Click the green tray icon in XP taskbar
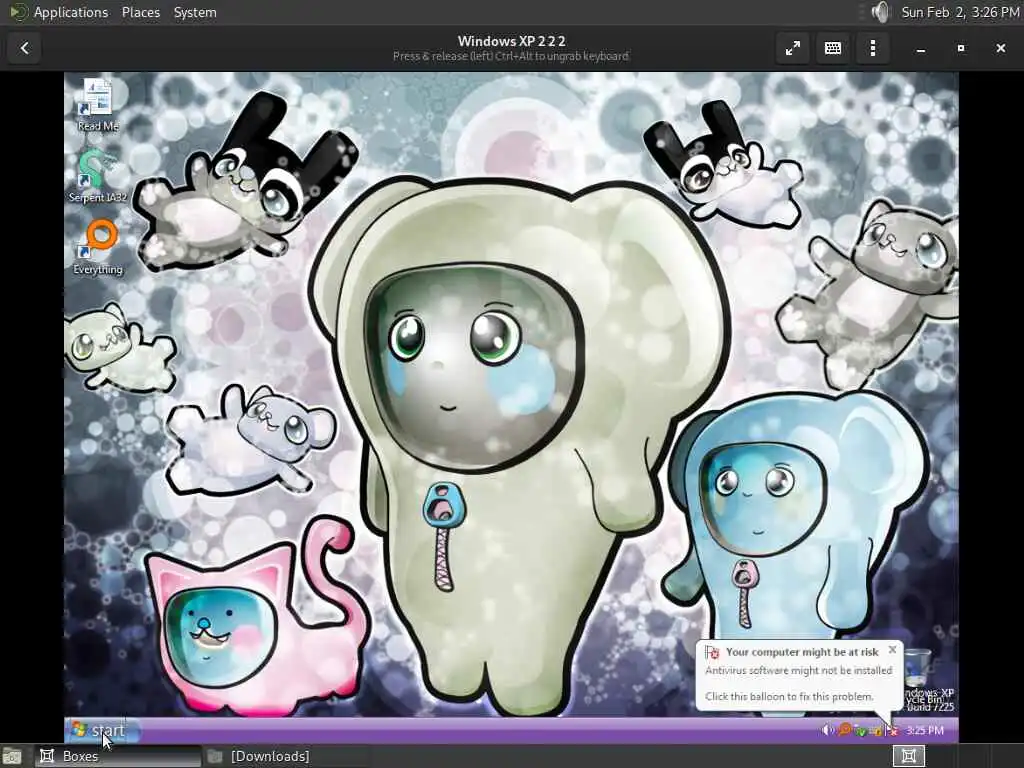Screen dimensions: 1024x768 tap(861, 731)
